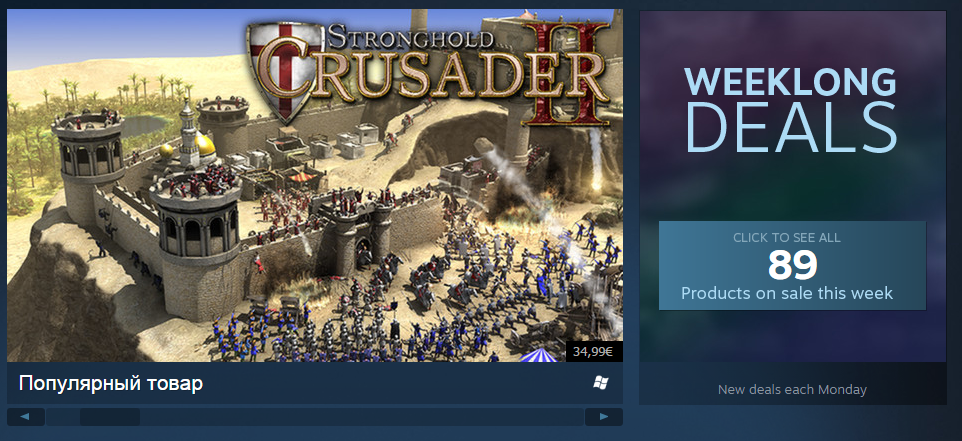
Task: Click Products on sale this week
Action: tap(787, 293)
